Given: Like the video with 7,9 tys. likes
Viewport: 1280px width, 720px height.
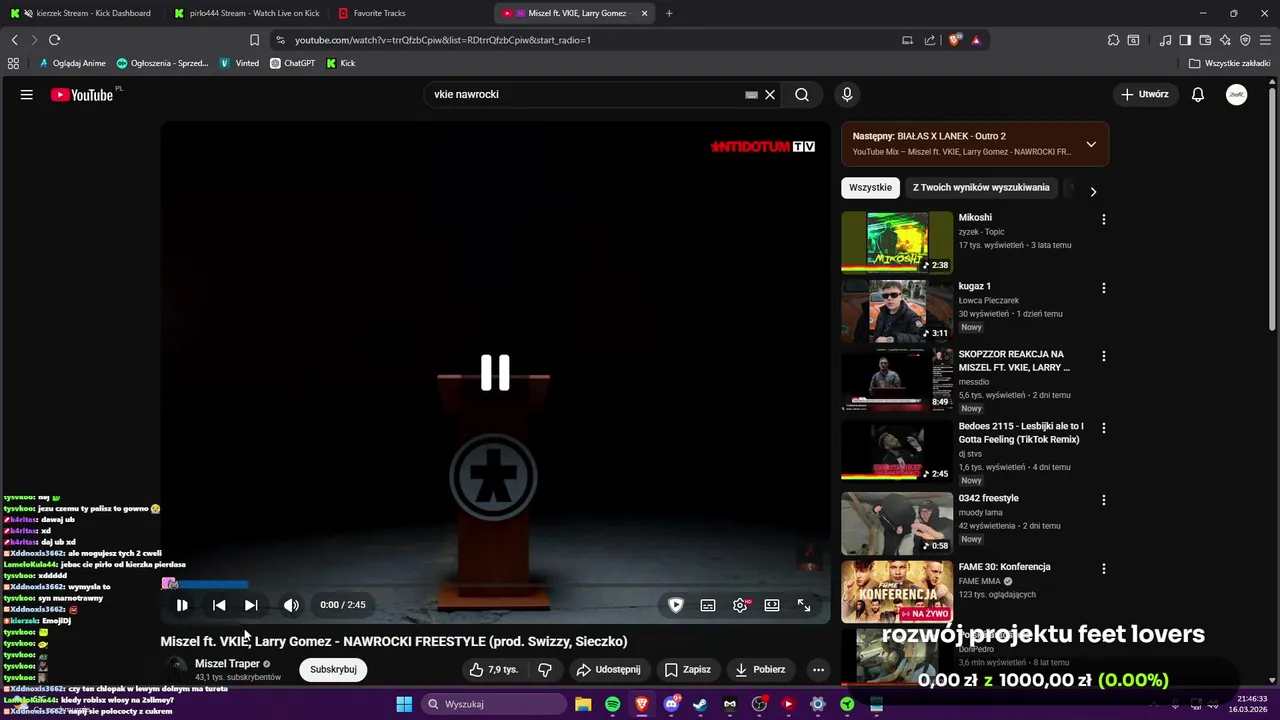Looking at the screenshot, I should click(494, 669).
